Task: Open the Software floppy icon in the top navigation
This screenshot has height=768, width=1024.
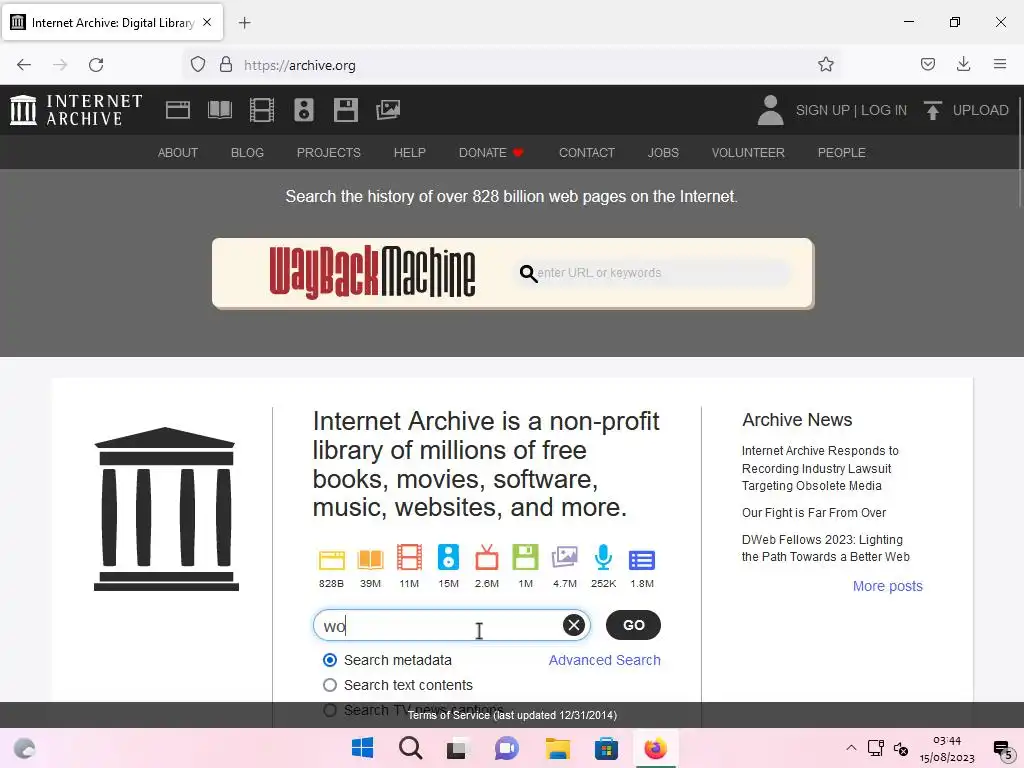Action: [x=345, y=110]
